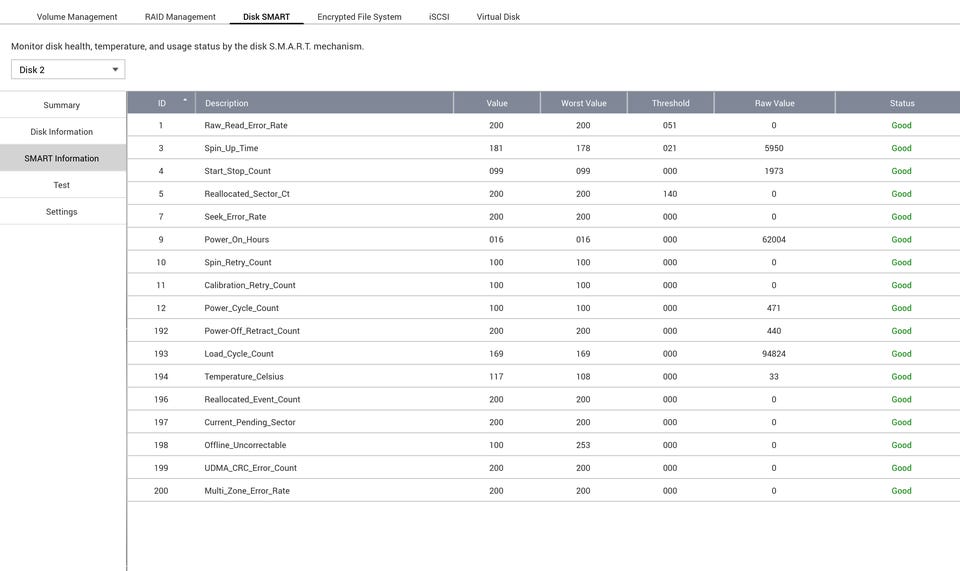
Task: Open the Summary sidebar section
Action: click(62, 105)
